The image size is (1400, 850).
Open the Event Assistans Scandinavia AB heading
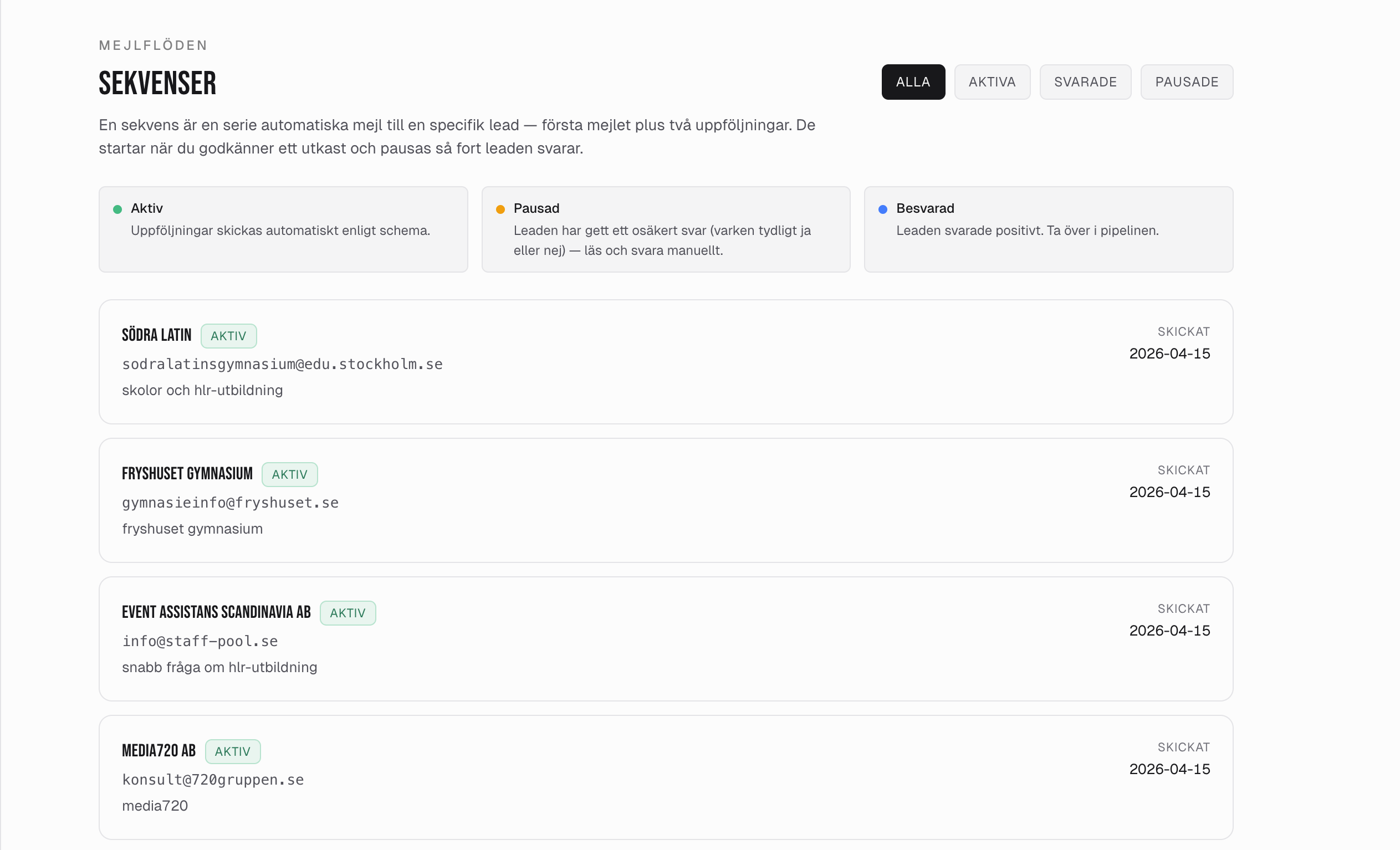(x=216, y=612)
